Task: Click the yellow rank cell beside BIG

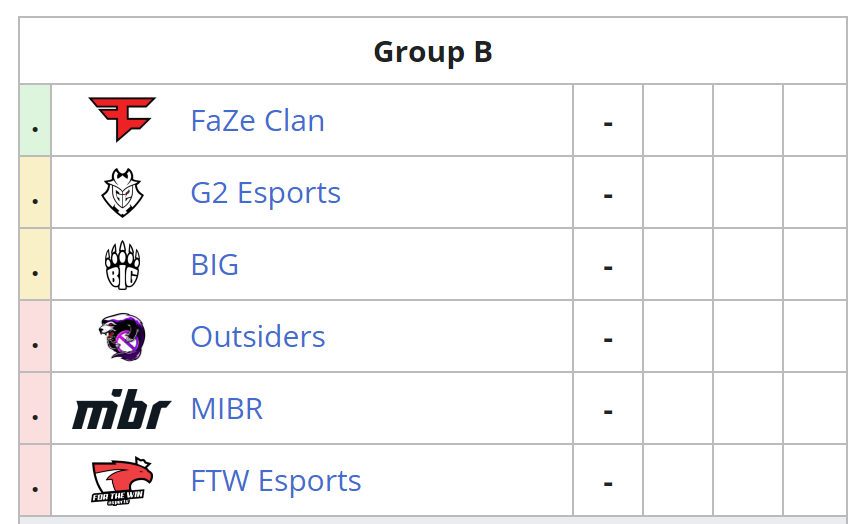Action: pos(35,264)
